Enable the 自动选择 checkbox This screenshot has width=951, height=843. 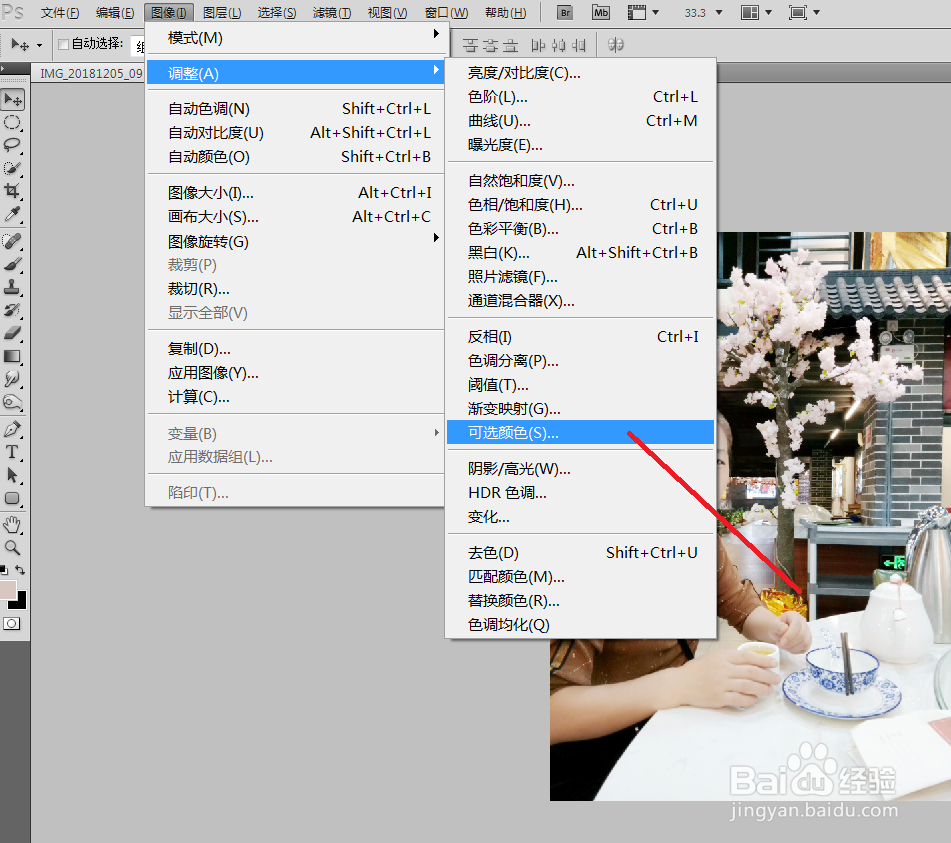63,44
